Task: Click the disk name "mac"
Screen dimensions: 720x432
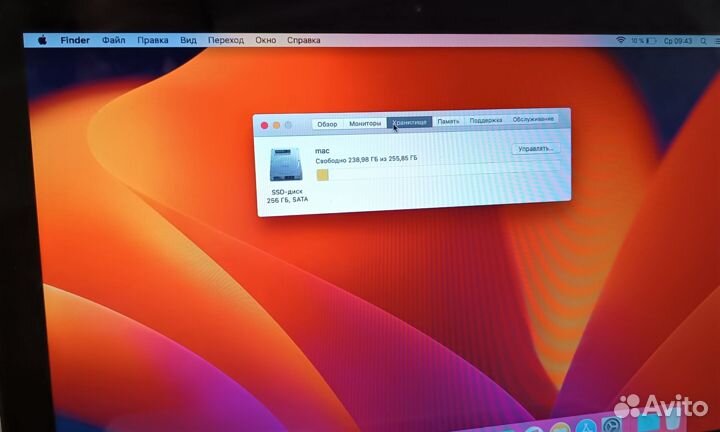Action: click(322, 151)
